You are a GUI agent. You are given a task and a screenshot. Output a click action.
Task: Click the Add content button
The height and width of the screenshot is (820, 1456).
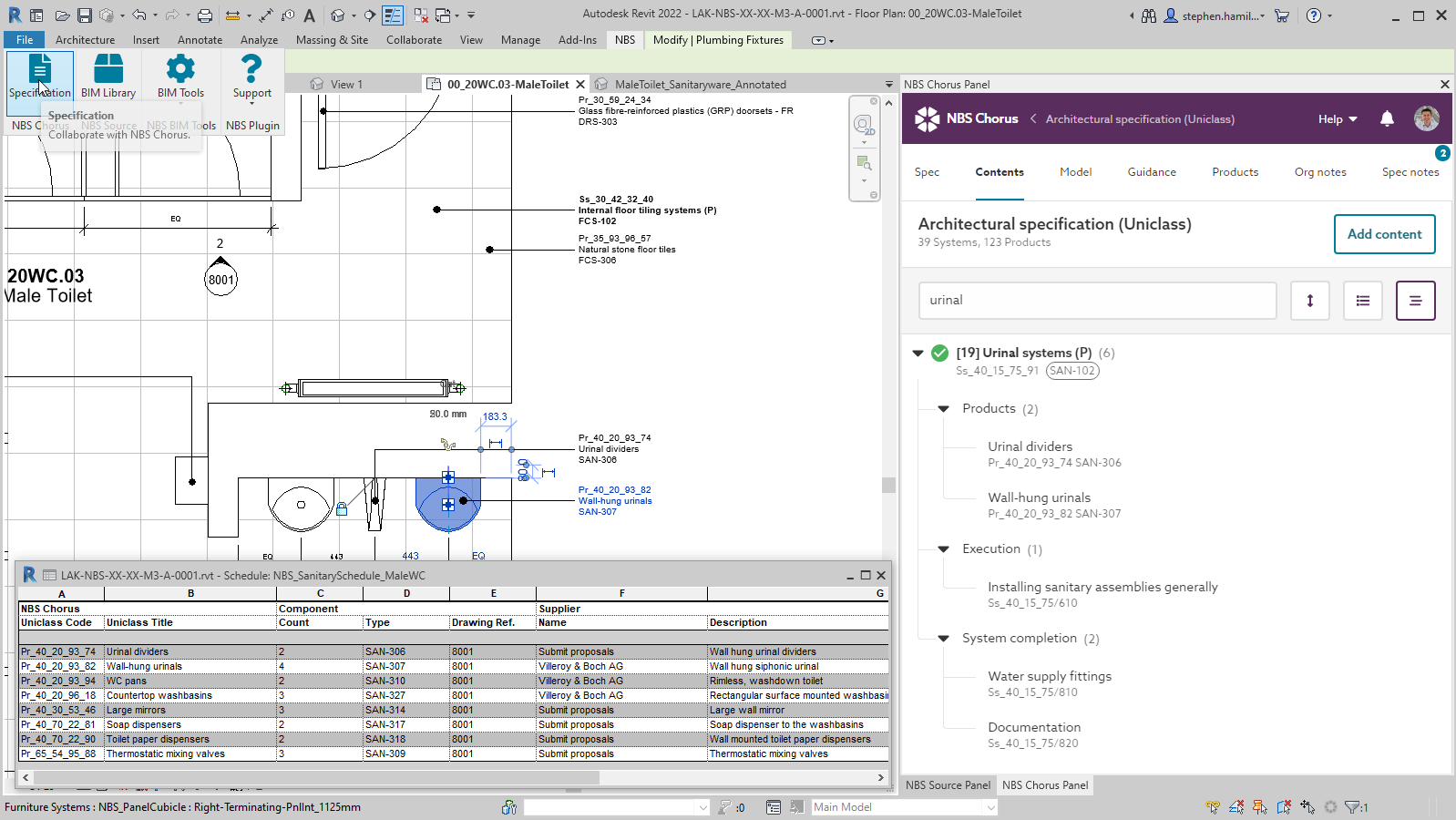1384,234
